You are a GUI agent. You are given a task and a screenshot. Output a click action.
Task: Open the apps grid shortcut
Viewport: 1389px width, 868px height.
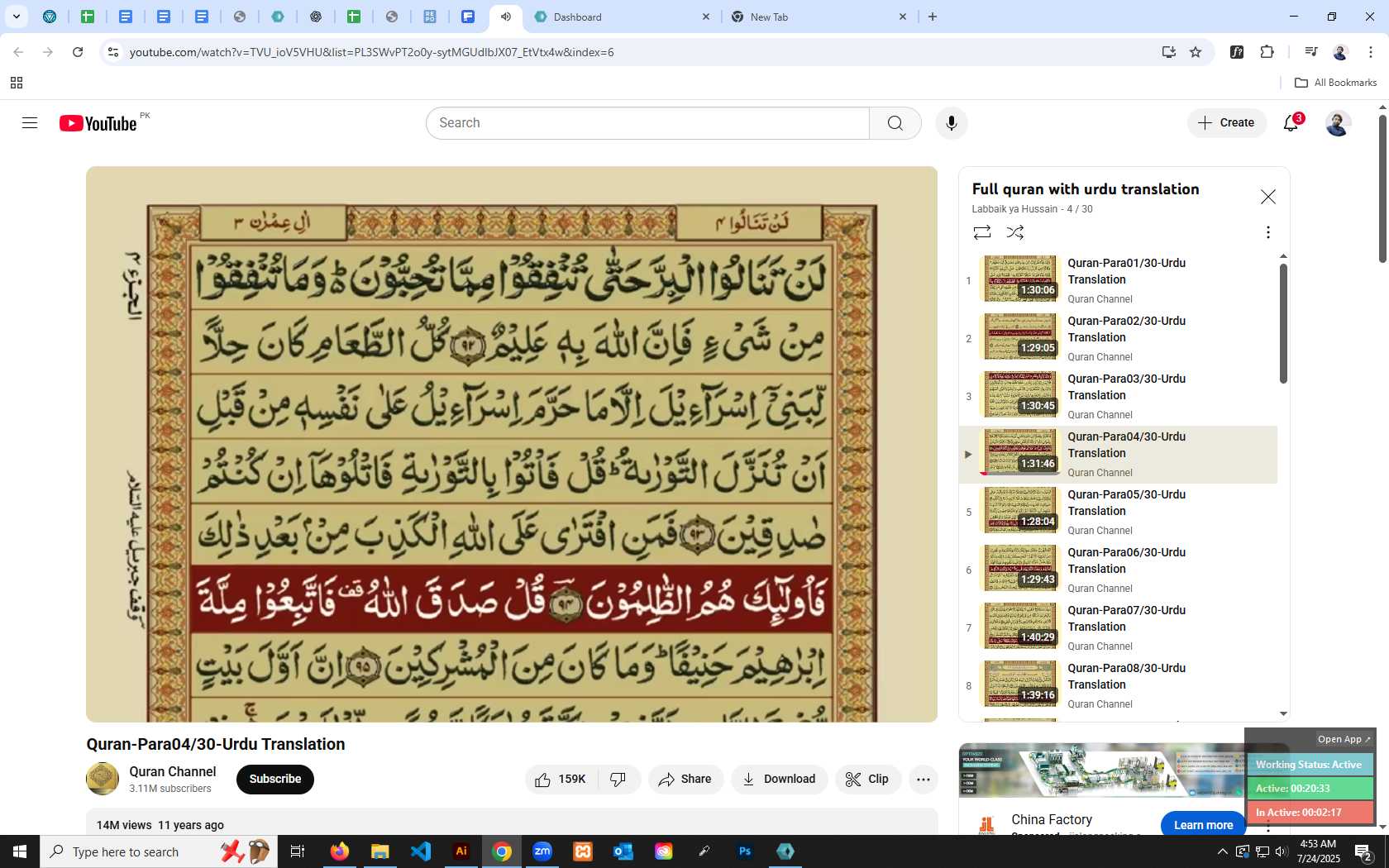(x=16, y=83)
